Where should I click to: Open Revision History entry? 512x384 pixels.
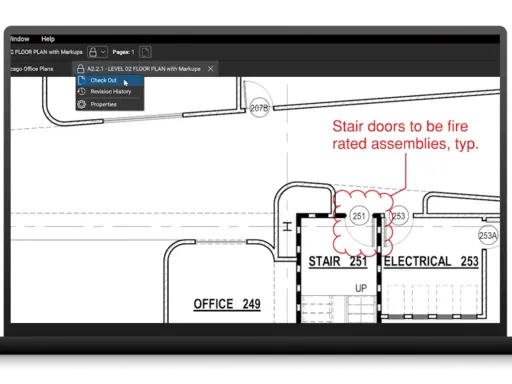coord(110,92)
